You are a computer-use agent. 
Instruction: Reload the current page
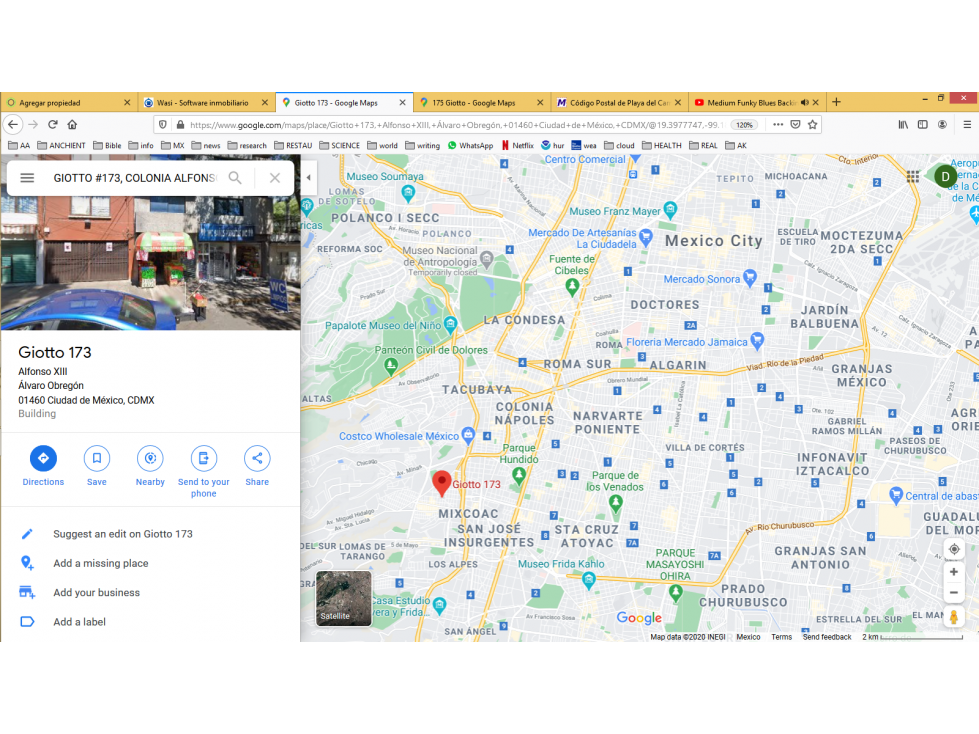coord(53,124)
